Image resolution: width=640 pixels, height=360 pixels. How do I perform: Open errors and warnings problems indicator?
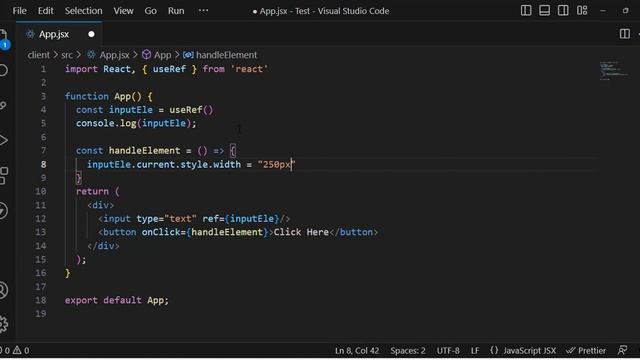click(15, 350)
